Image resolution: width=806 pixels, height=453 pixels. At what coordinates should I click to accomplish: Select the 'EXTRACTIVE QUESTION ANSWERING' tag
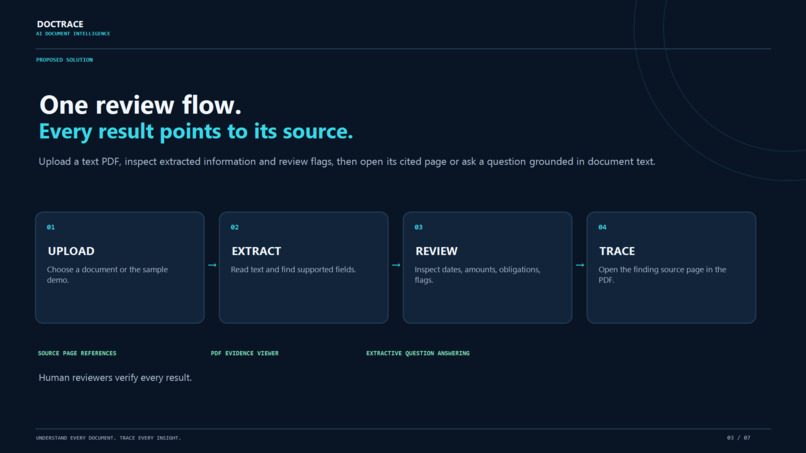coord(418,353)
